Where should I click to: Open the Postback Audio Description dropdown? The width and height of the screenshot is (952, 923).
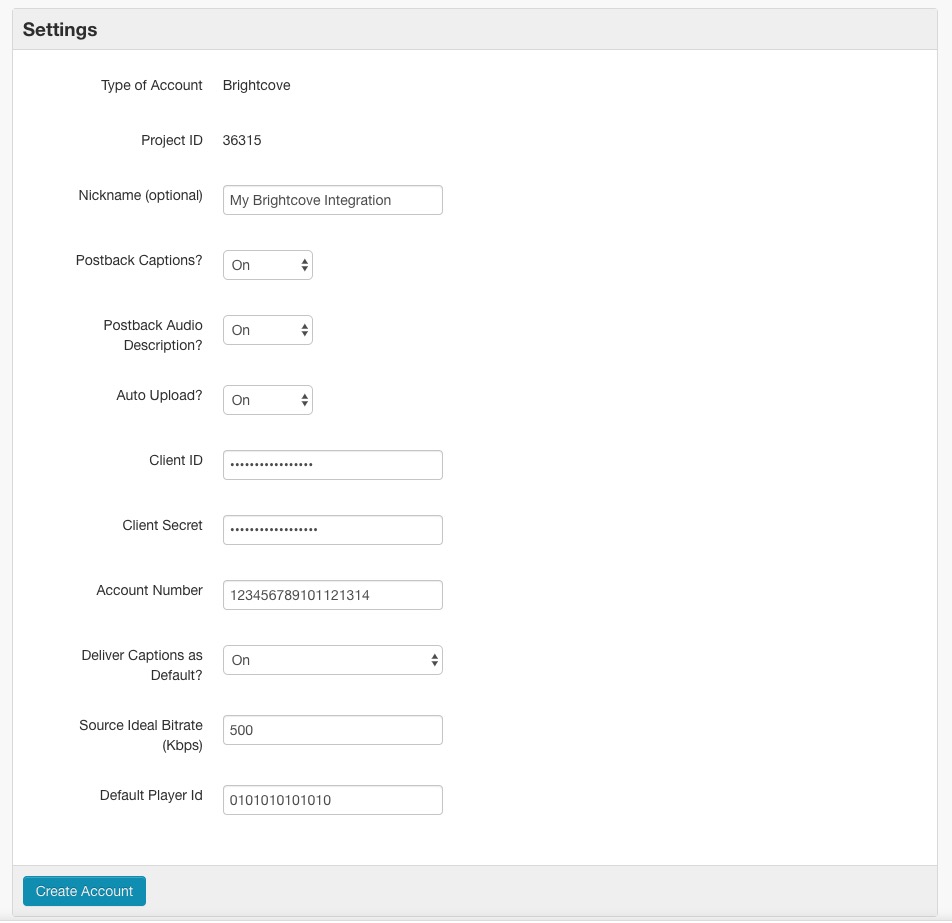[268, 330]
